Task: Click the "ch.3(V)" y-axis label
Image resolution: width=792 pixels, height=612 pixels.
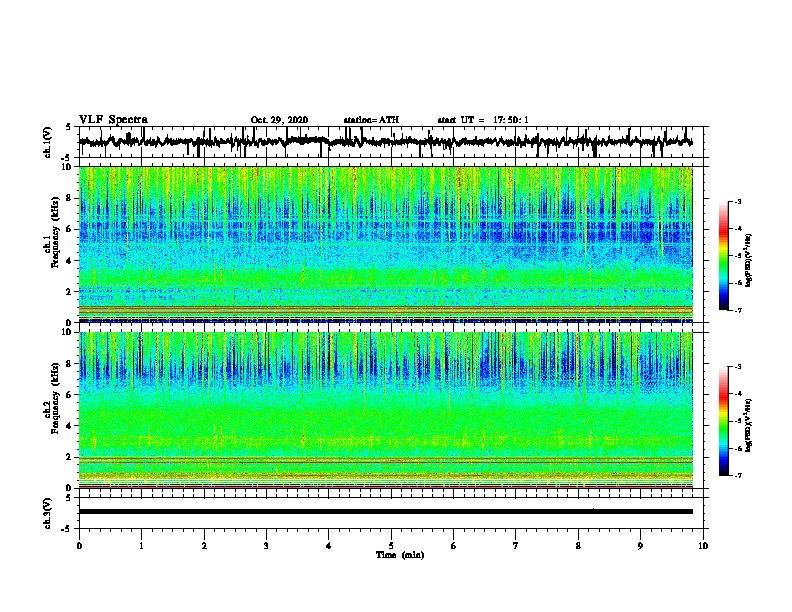Action: coord(48,513)
